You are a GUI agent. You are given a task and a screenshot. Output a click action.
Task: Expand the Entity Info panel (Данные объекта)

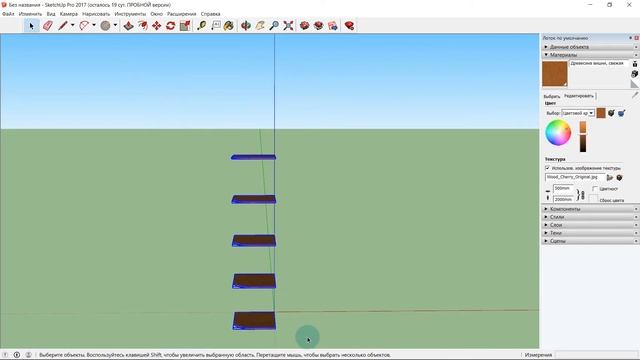pyautogui.click(x=590, y=47)
